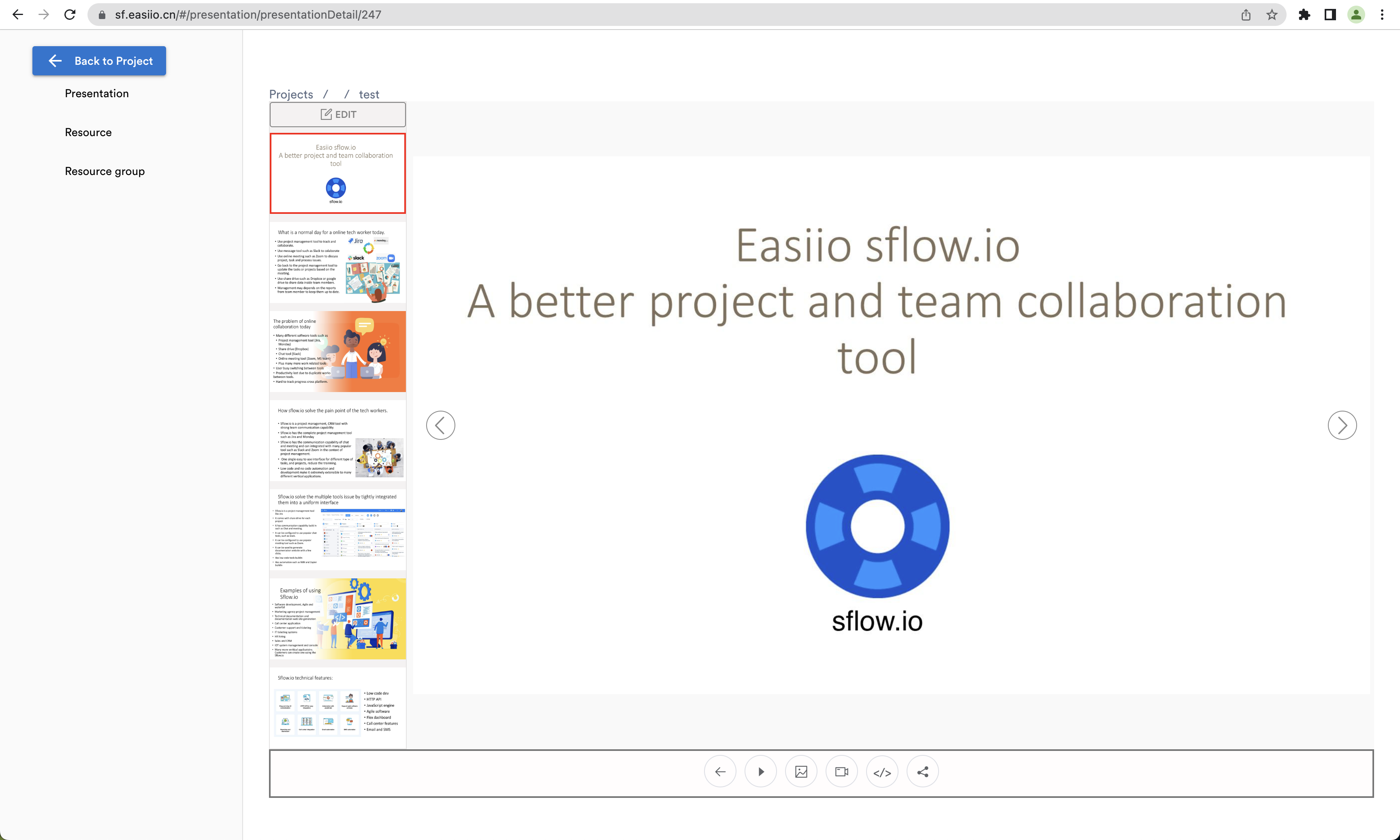Open the embed code icon
This screenshot has height=840, width=1400.
click(882, 772)
